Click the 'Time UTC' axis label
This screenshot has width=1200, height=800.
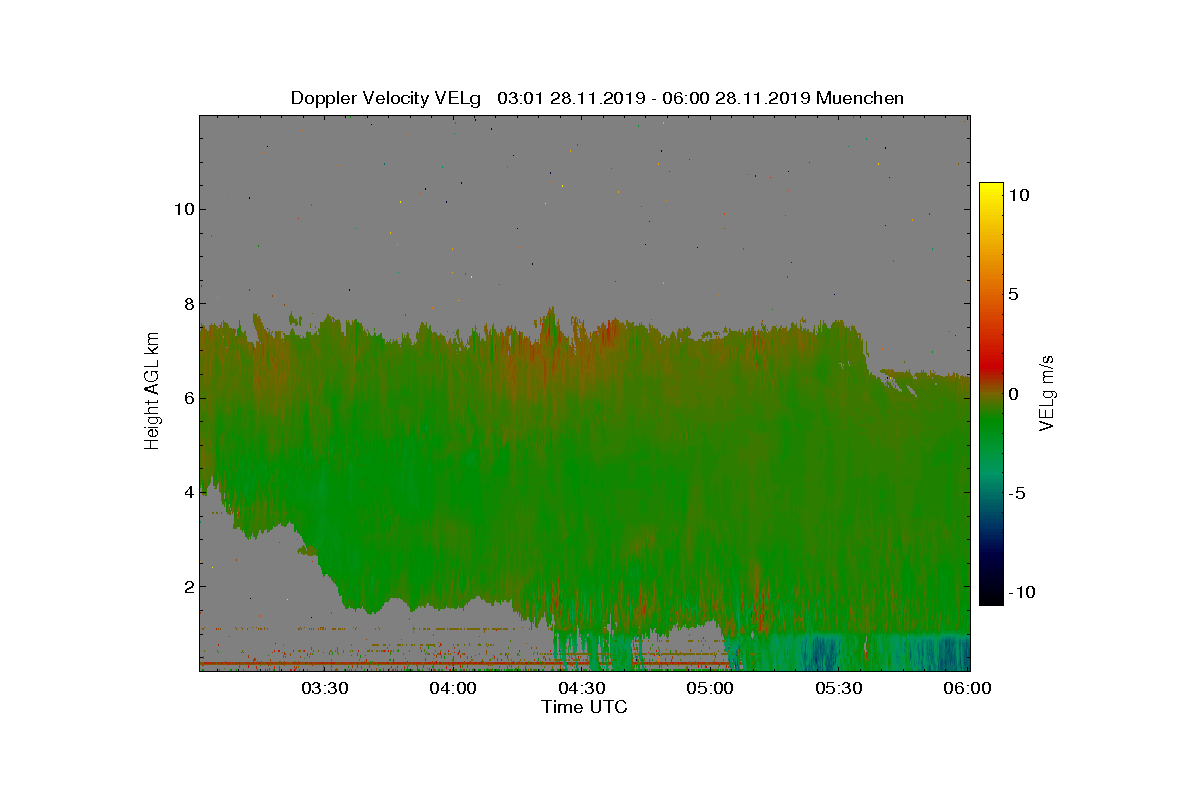(584, 707)
